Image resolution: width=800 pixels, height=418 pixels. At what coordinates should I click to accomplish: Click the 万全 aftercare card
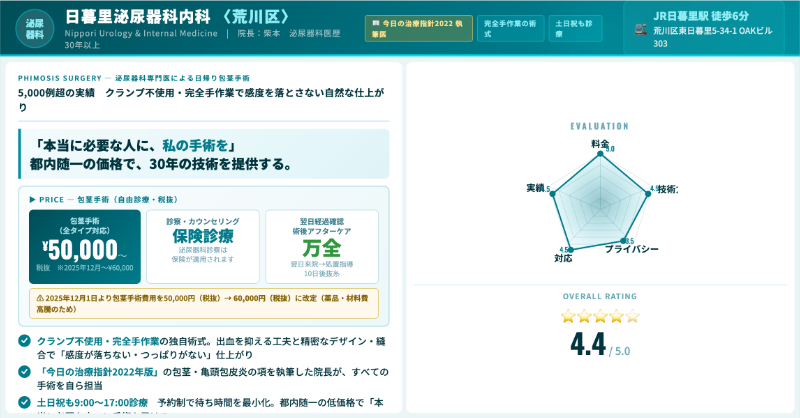tap(322, 240)
